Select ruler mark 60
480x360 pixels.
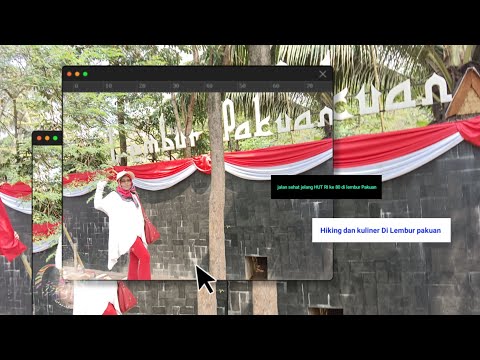pos(276,86)
